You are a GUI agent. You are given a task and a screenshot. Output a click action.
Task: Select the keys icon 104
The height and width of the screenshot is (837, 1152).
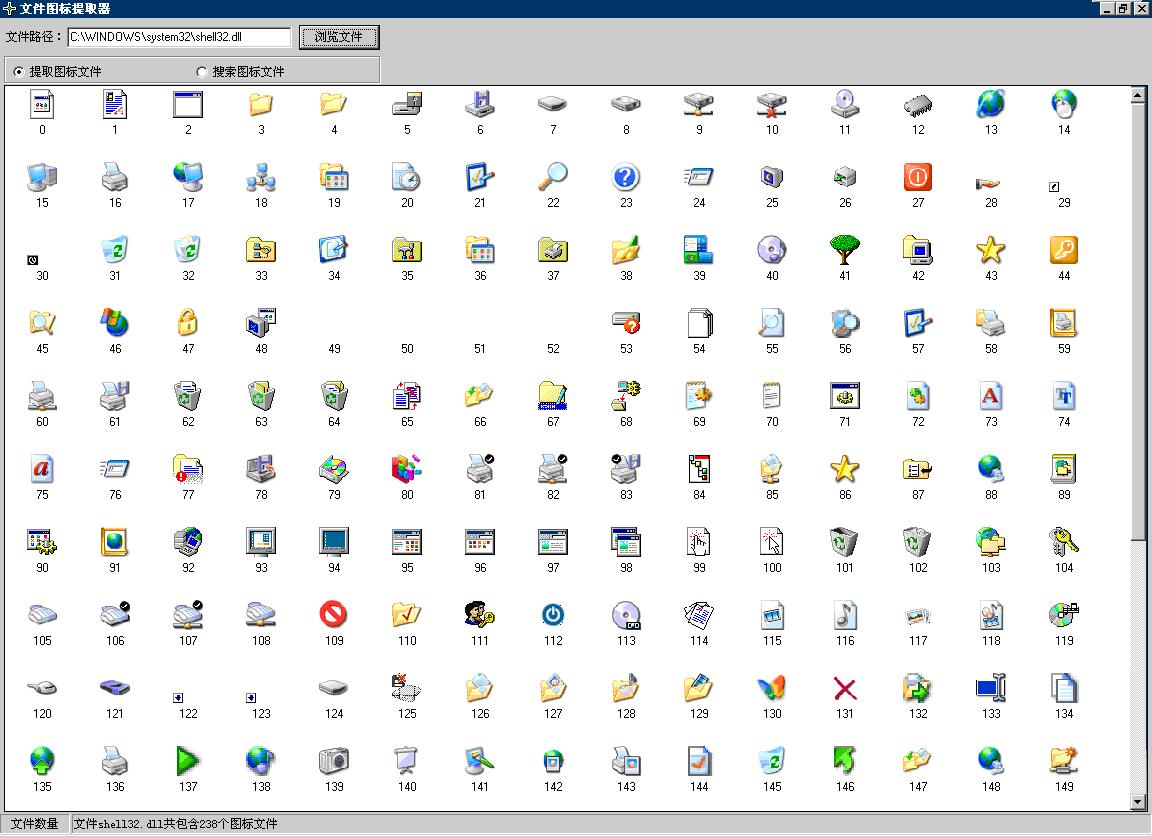(1063, 541)
